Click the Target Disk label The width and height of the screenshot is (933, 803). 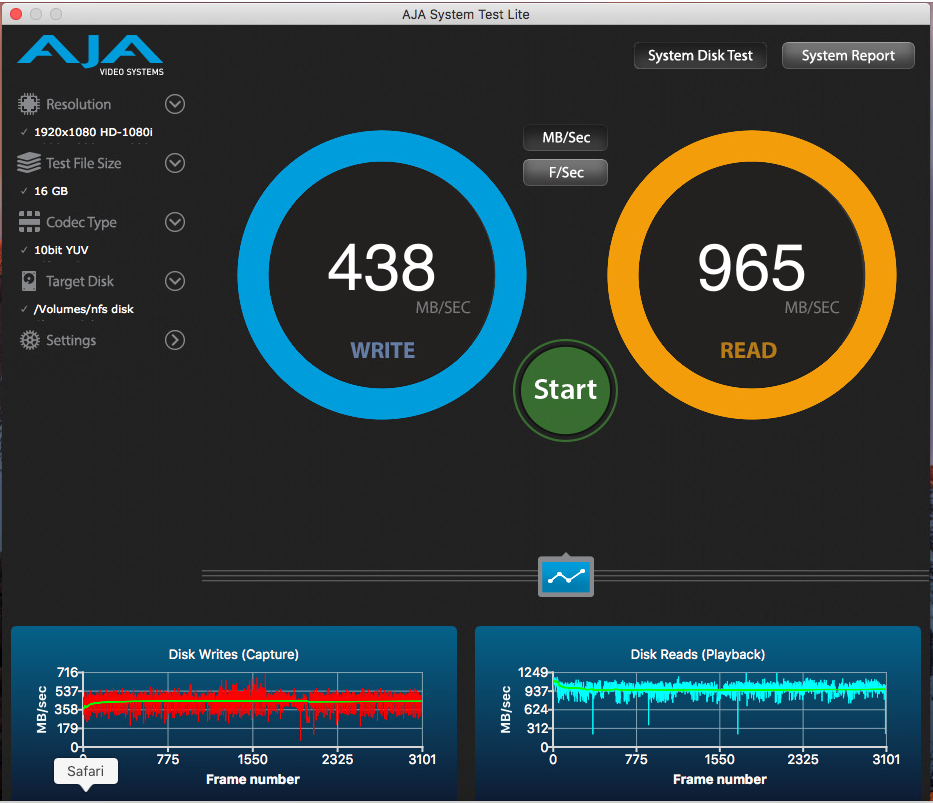[80, 281]
